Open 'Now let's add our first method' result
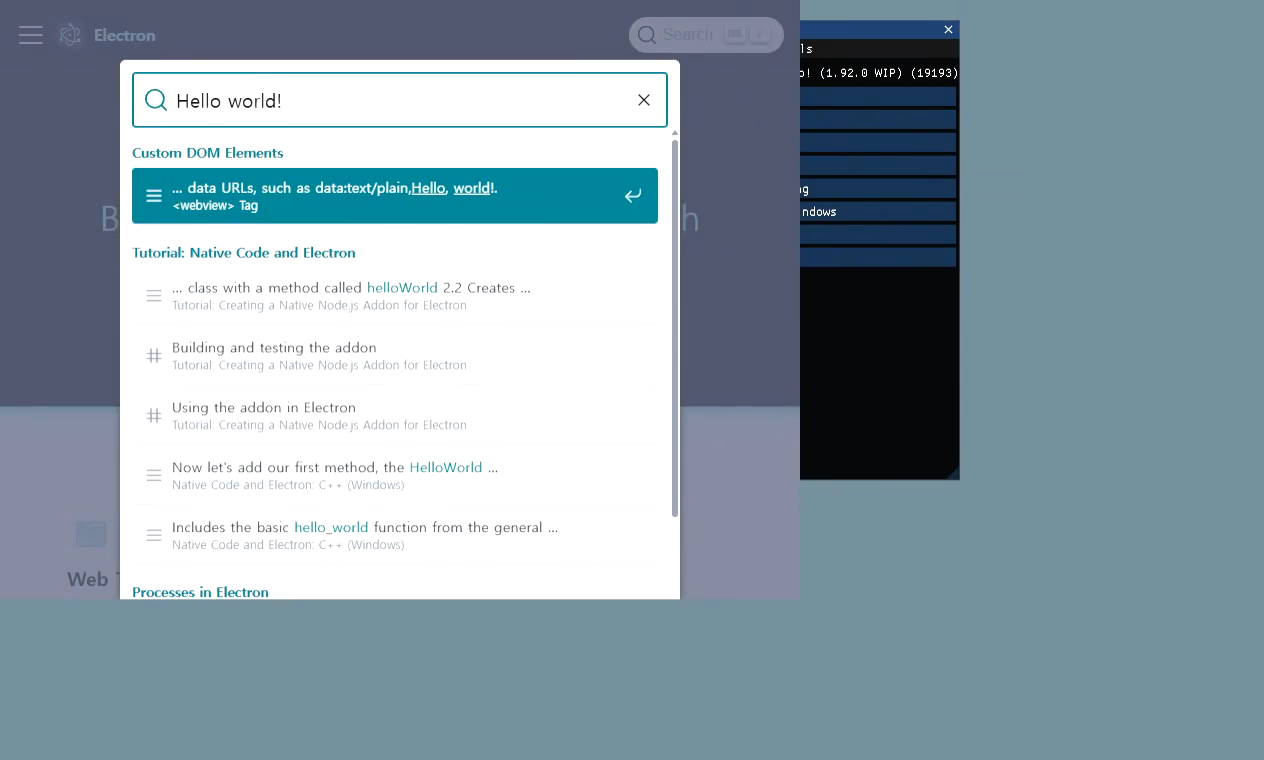 (x=395, y=476)
